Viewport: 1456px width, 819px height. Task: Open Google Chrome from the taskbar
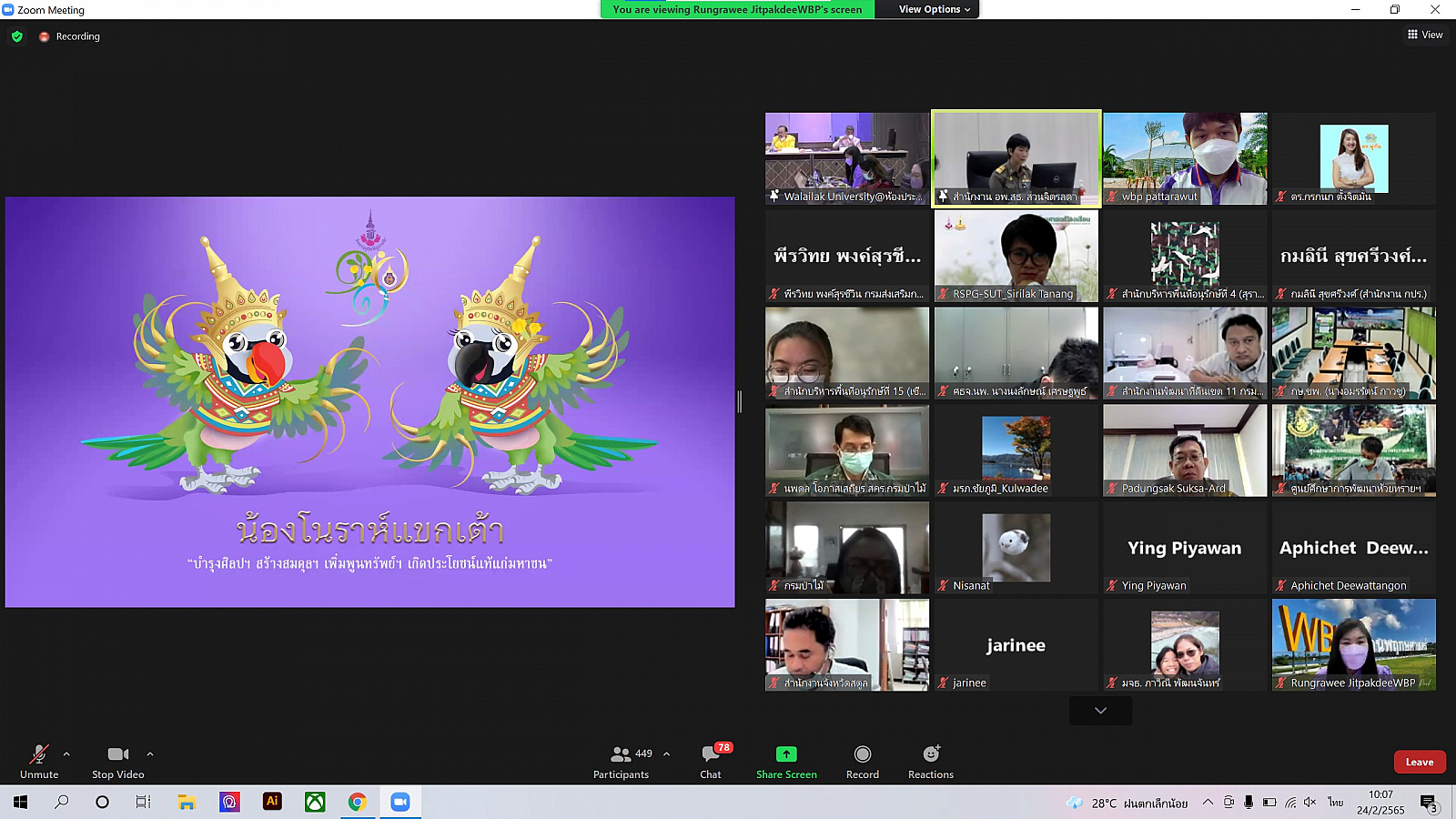[358, 802]
